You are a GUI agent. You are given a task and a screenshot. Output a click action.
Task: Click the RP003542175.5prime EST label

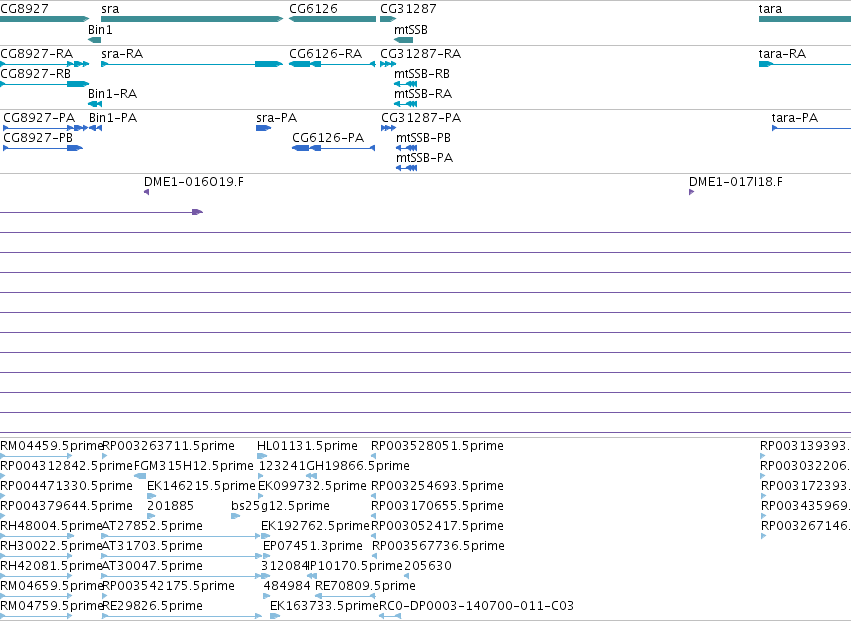[168, 586]
